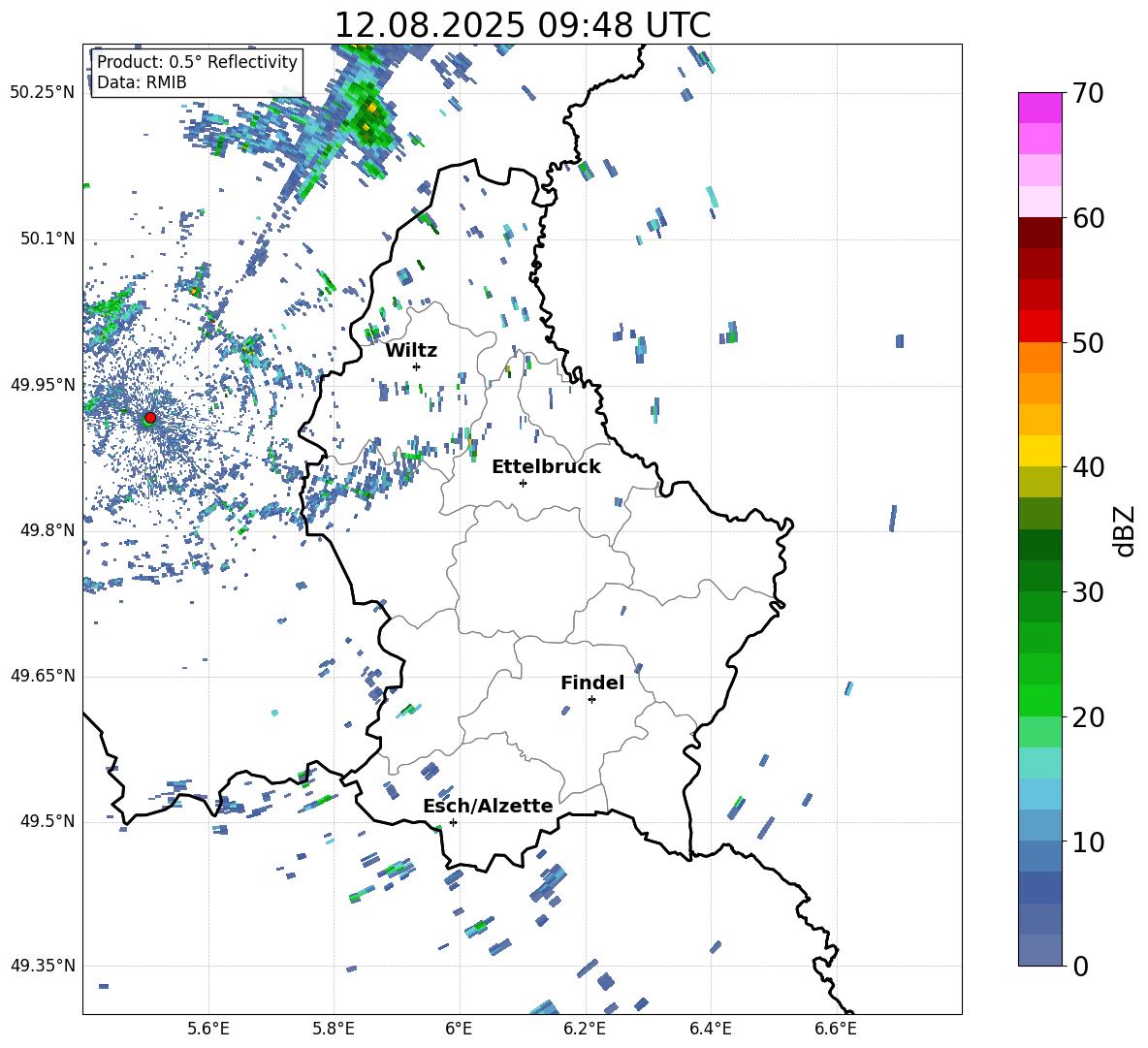Click the yellow 40 dBZ colorbar swatch
This screenshot has width=1148, height=1048.
(x=1040, y=451)
